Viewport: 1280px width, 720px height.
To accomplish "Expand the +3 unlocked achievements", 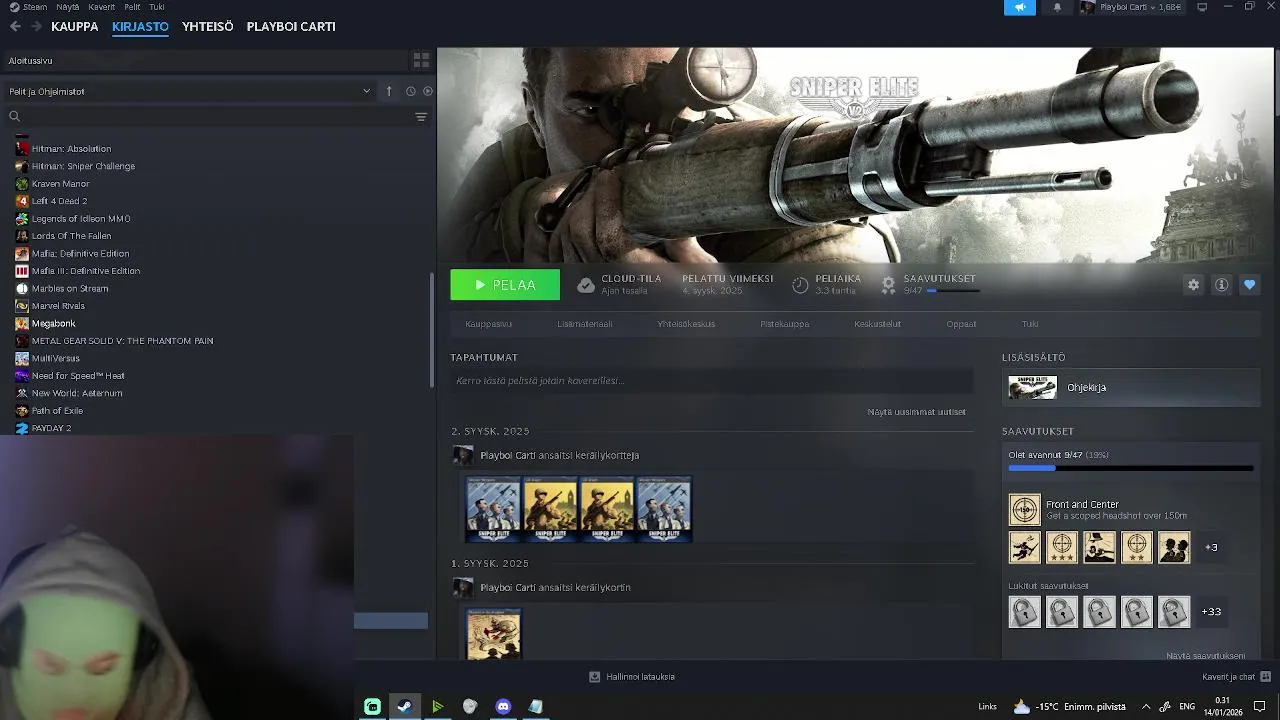I will 1211,547.
